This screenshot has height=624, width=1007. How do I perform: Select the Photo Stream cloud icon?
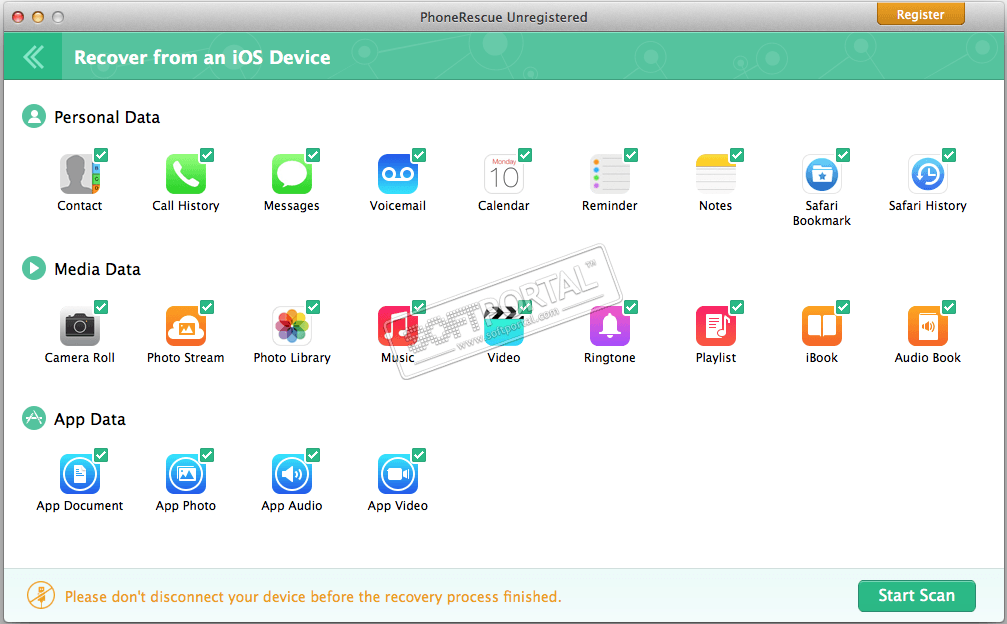[x=186, y=326]
